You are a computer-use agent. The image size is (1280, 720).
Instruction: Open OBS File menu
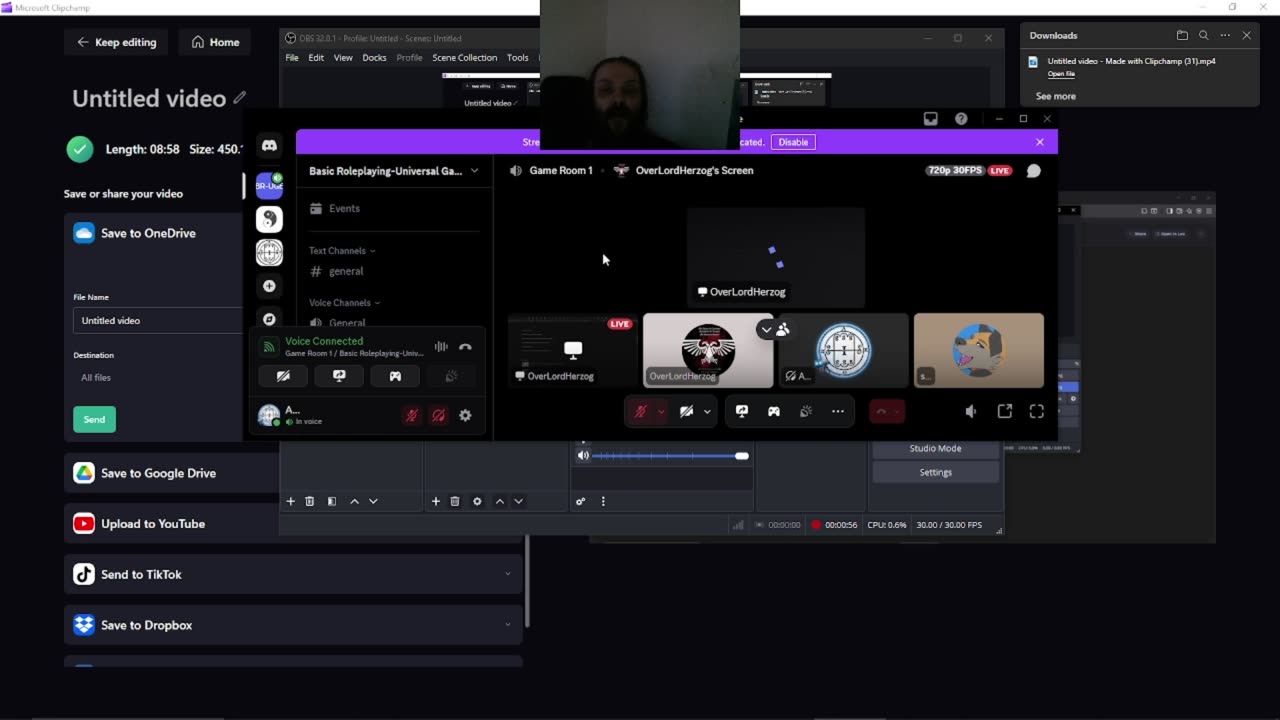point(292,58)
